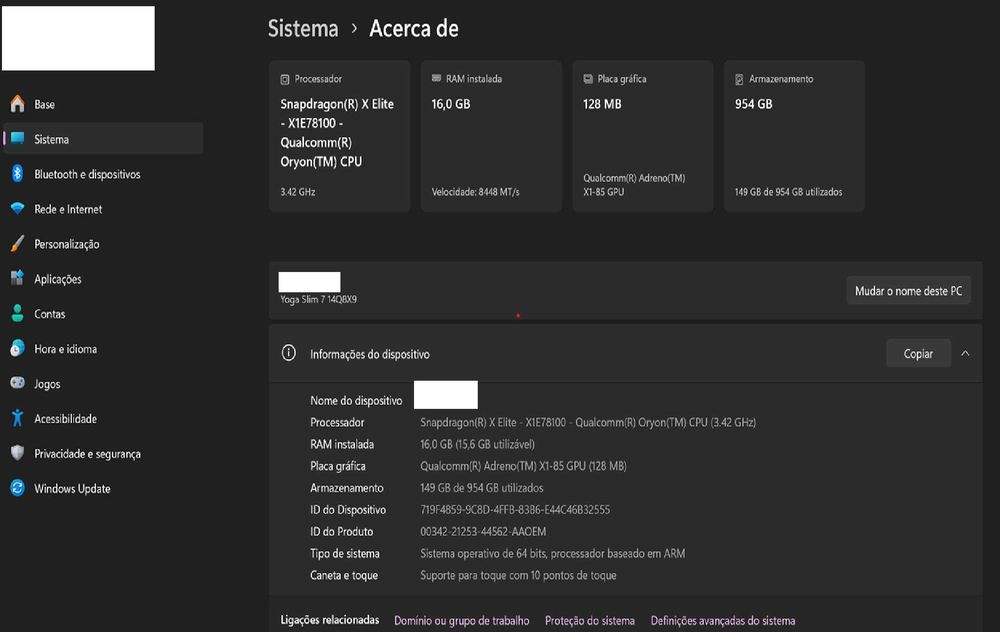1000x632 pixels.
Task: Click Sistema in the breadcrumb title
Action: pos(303,28)
